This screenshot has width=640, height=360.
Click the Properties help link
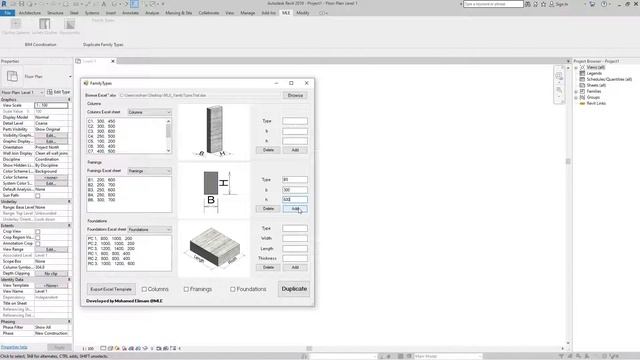click(x=14, y=347)
